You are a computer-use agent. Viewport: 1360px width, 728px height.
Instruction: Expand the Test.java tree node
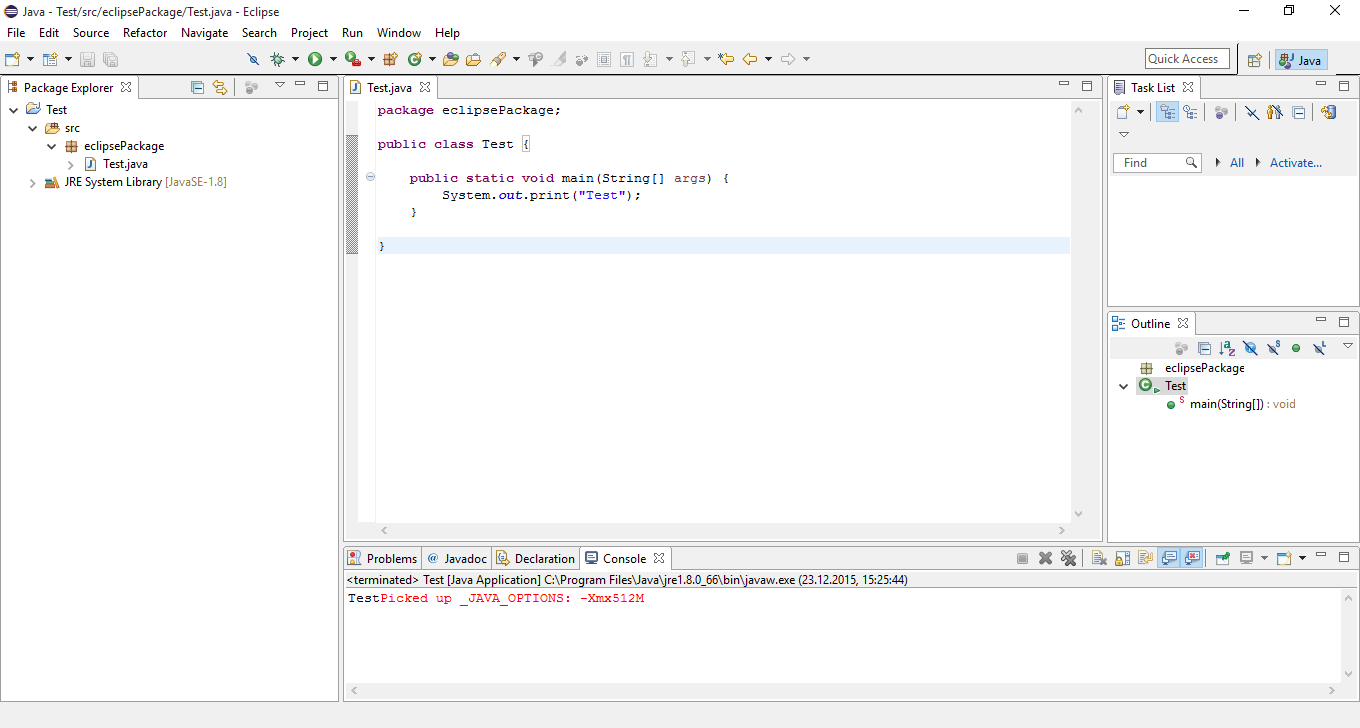click(71, 164)
